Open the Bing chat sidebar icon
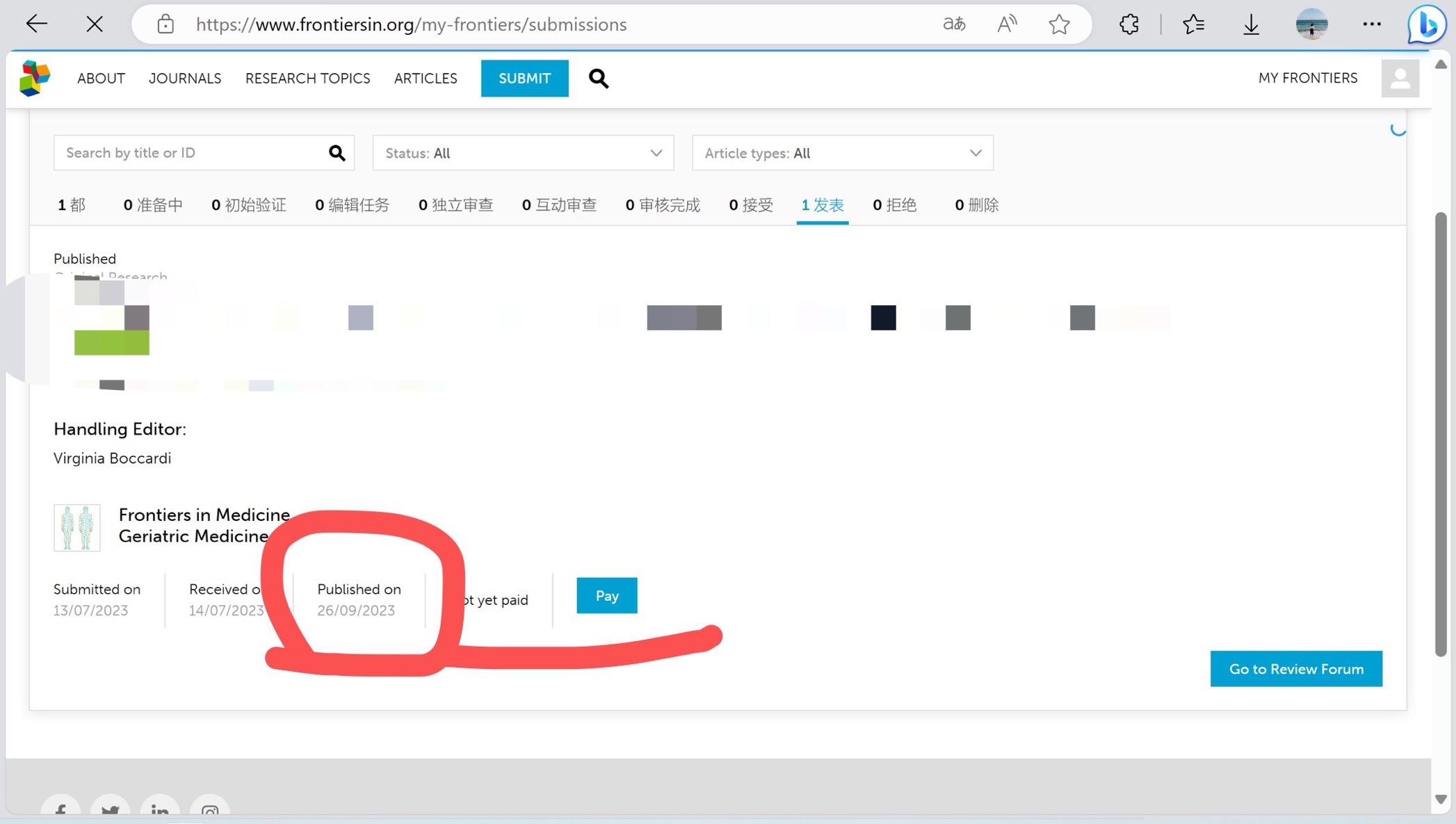This screenshot has width=1456, height=824. 1426,24
